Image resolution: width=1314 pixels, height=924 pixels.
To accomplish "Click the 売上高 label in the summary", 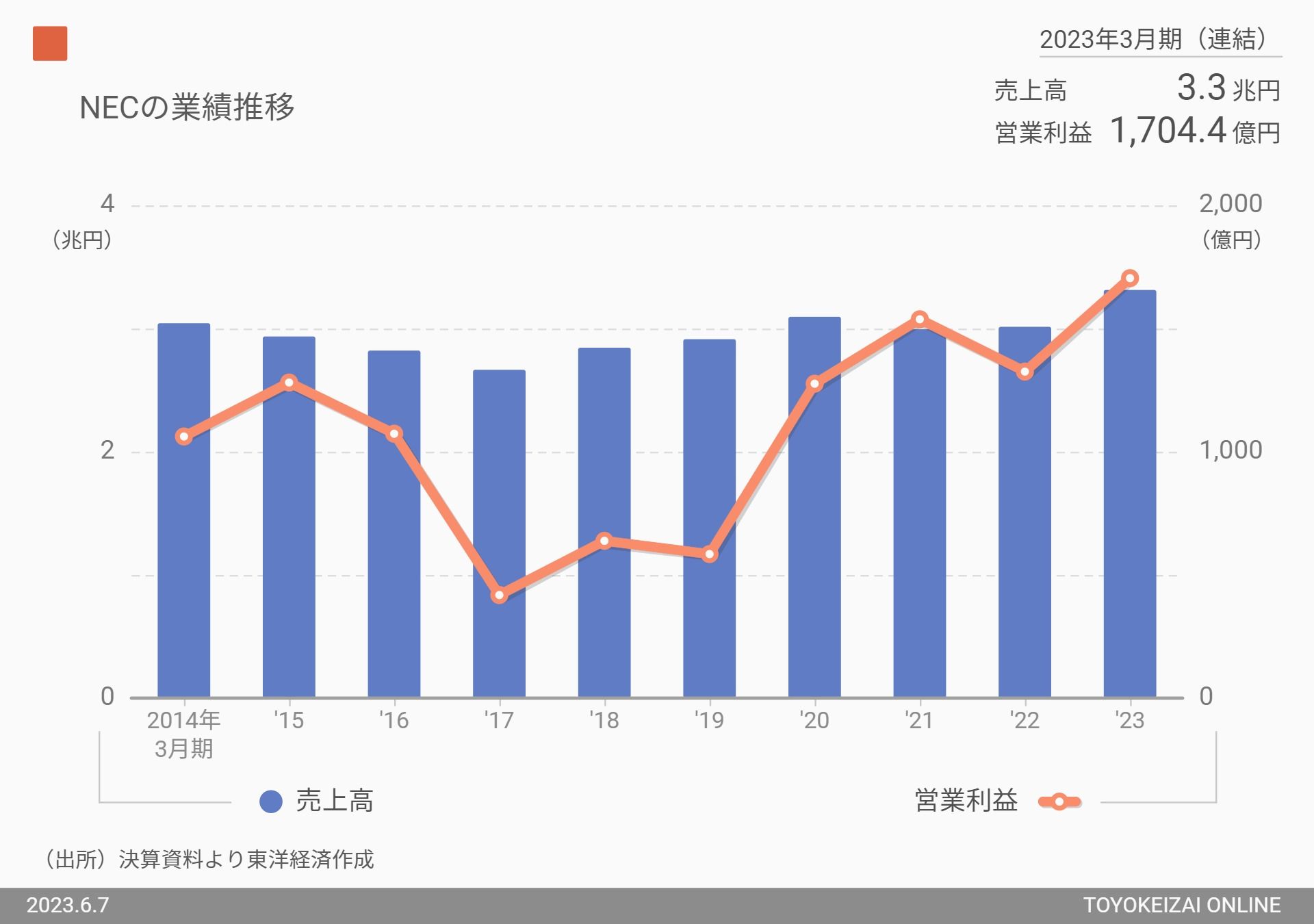I will pos(1030,90).
